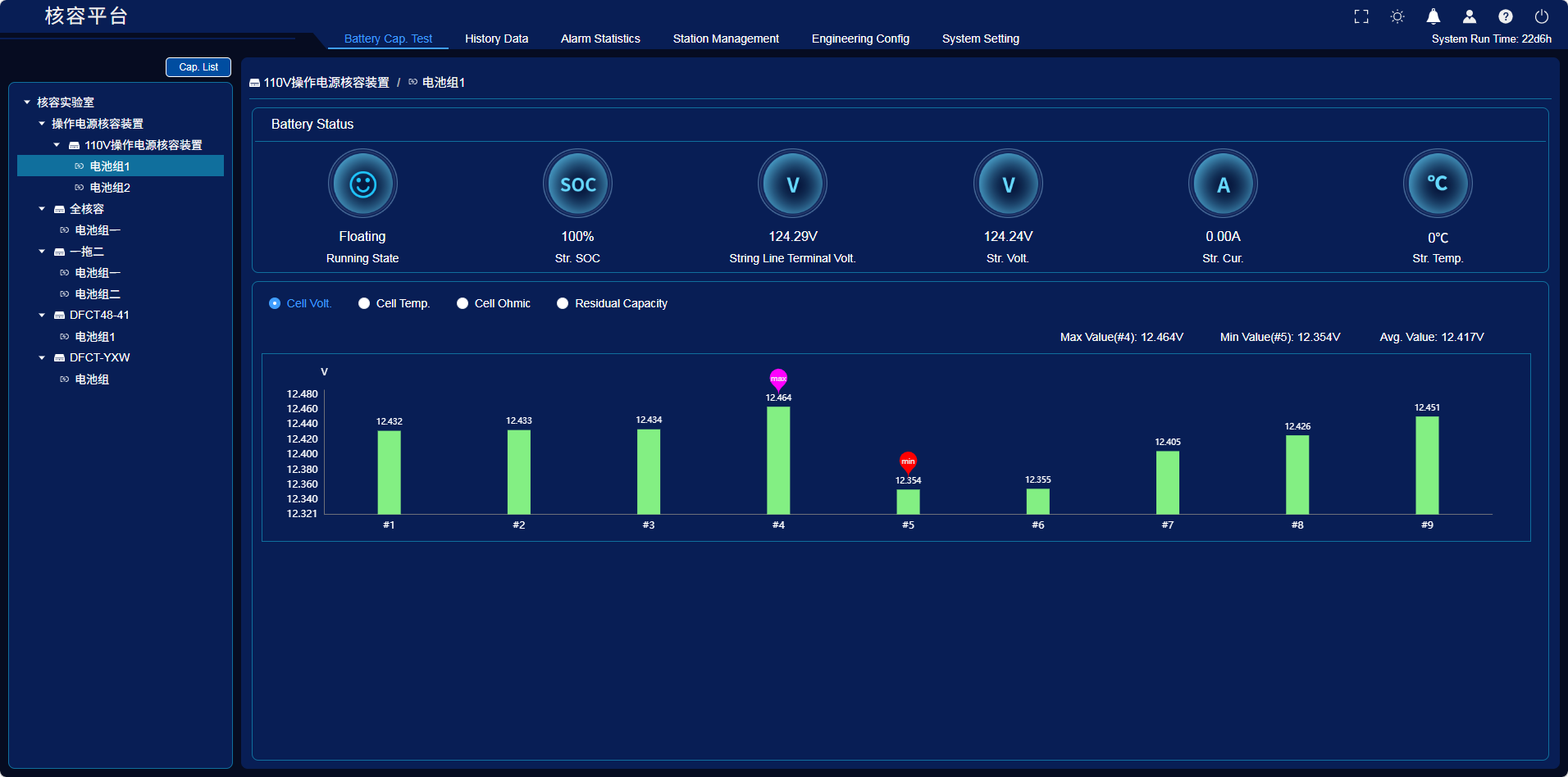Open the Alarm Statistics tab
Screen dimensions: 1568x777
pyautogui.click(x=600, y=39)
